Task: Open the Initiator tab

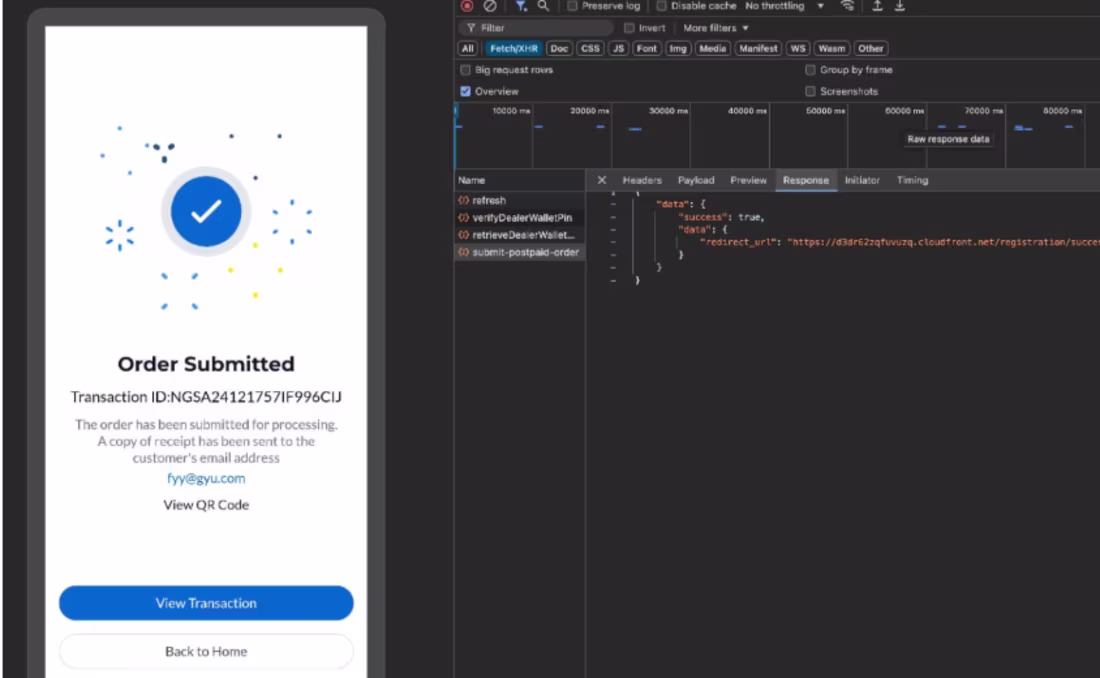Action: [x=862, y=180]
